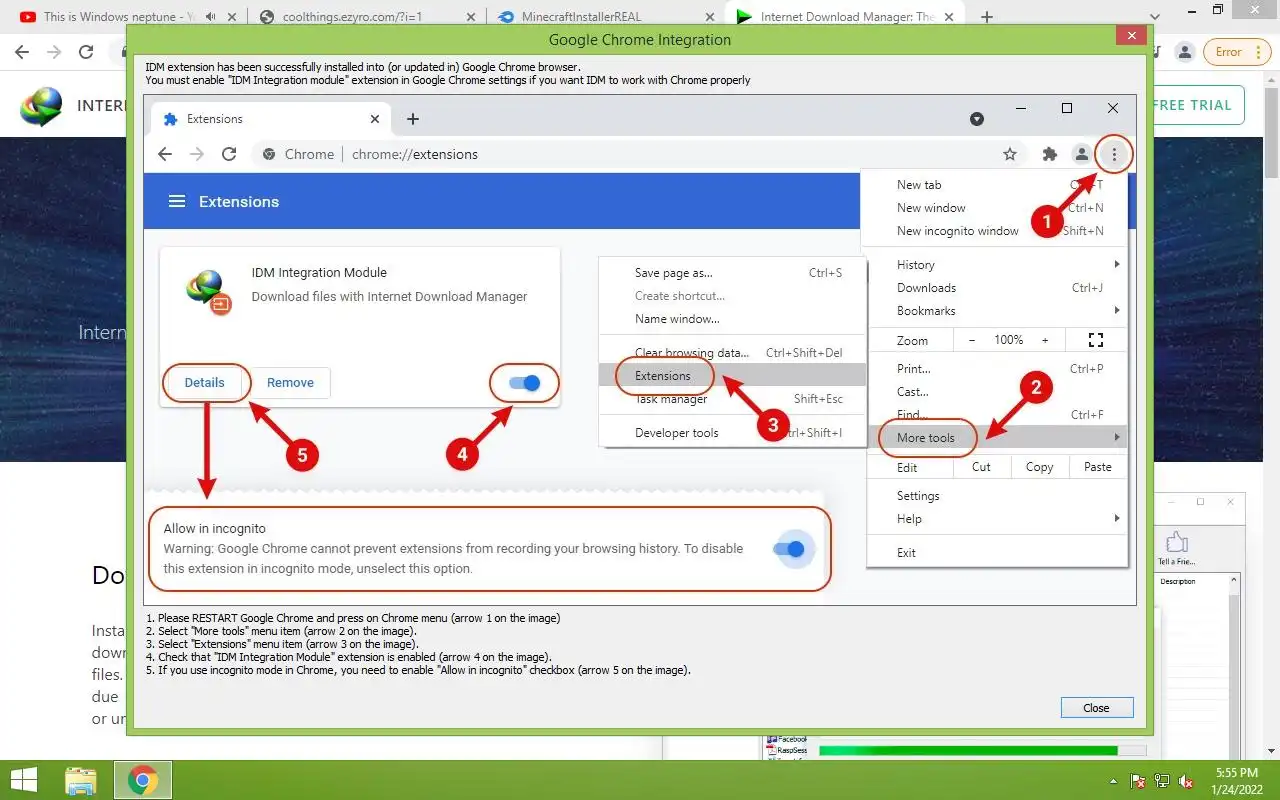
Task: Expand the Bookmarks submenu arrow
Action: coord(1117,310)
